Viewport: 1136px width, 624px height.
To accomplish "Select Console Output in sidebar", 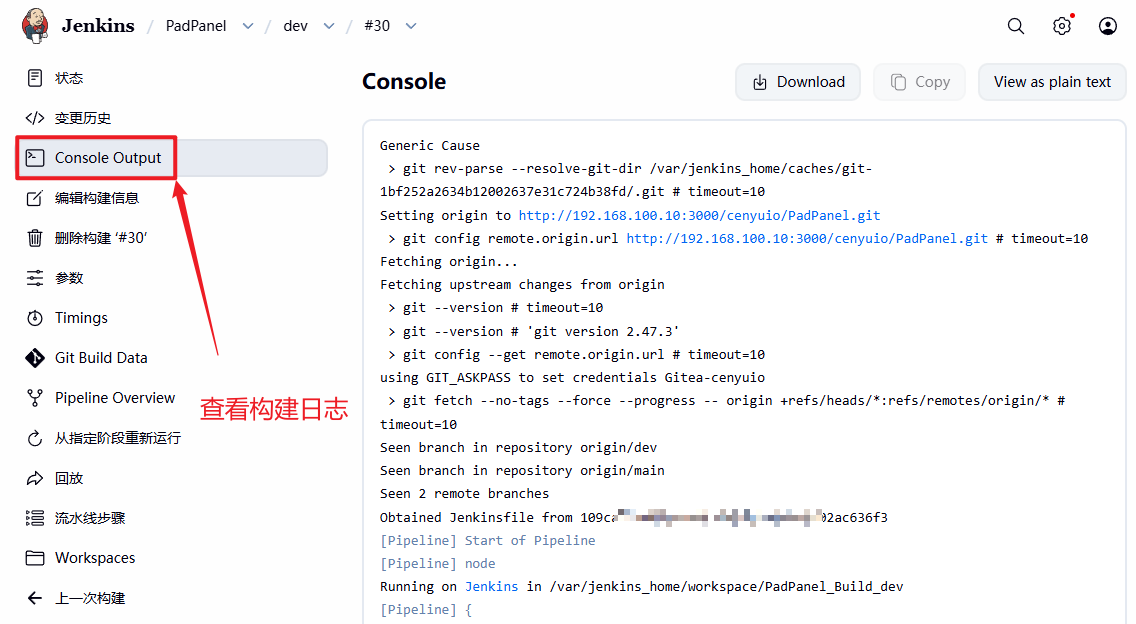I will (108, 158).
